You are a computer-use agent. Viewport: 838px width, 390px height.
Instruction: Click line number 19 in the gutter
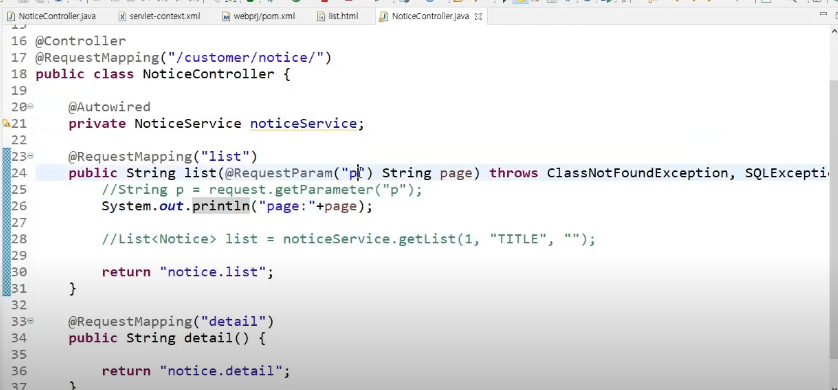tap(19, 91)
